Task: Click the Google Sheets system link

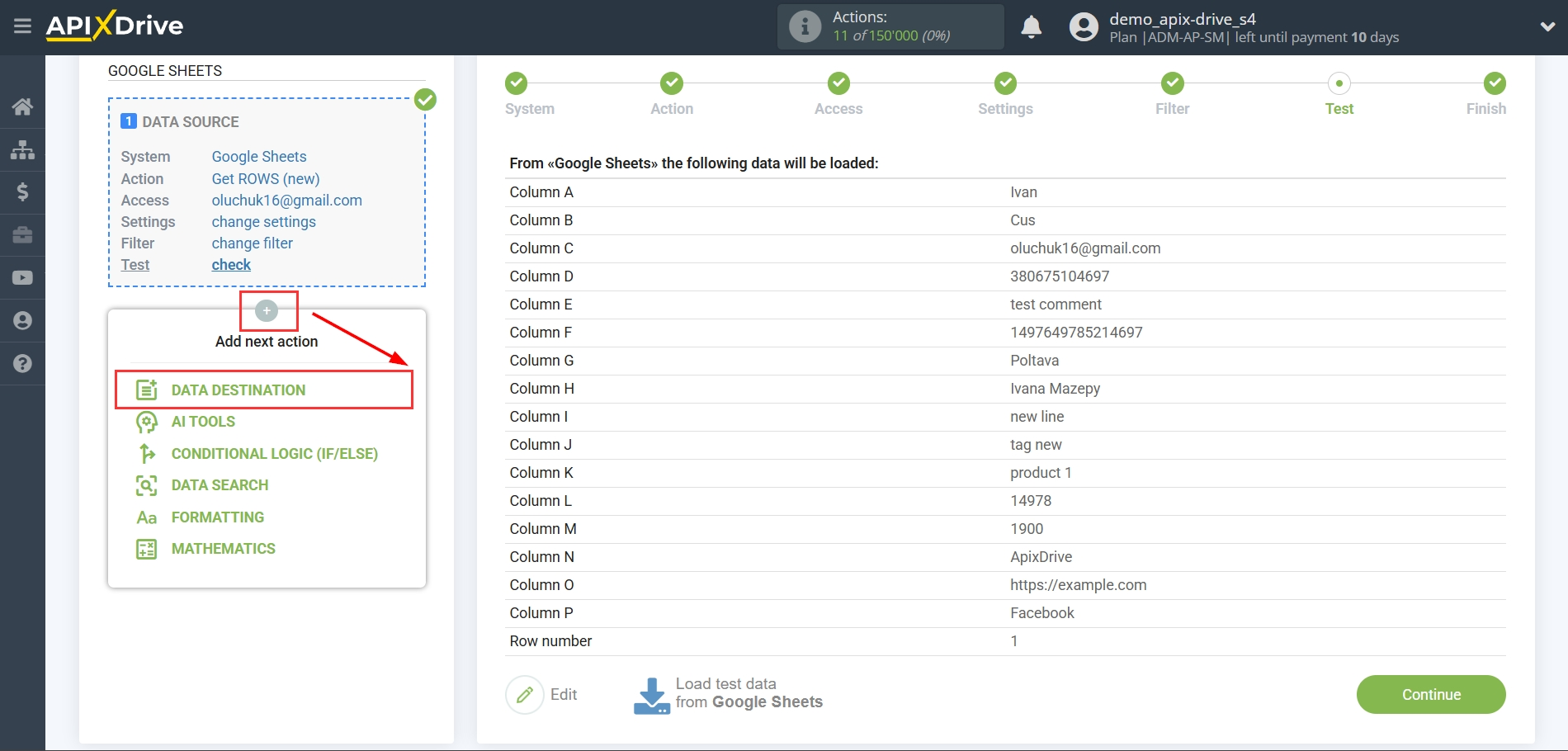Action: coord(259,157)
